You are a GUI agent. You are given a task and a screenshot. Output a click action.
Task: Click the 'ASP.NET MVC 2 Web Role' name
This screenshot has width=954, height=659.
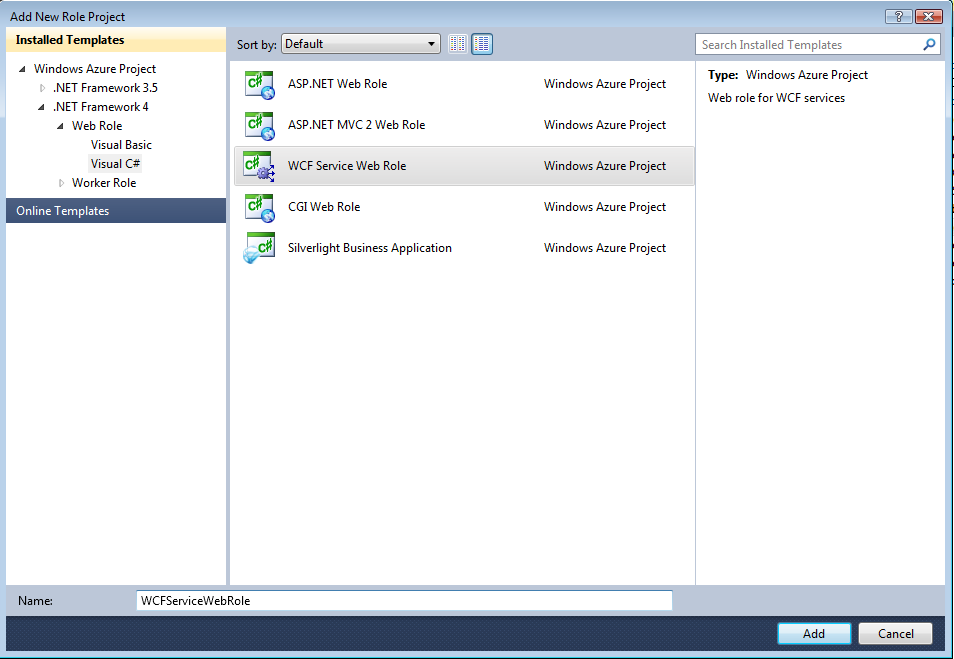357,125
